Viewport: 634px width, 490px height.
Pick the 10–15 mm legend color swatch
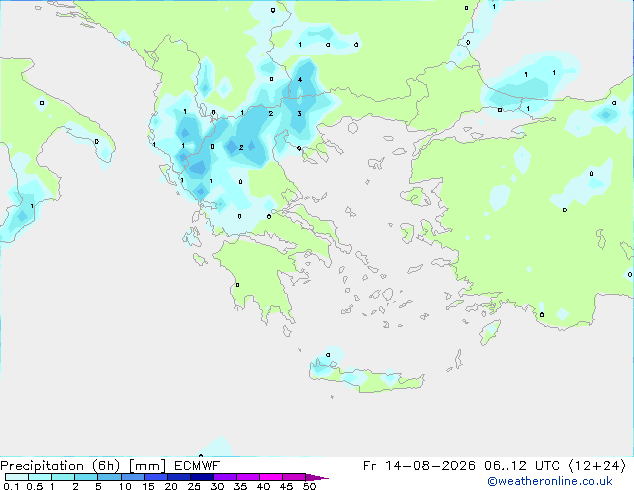coord(133,477)
